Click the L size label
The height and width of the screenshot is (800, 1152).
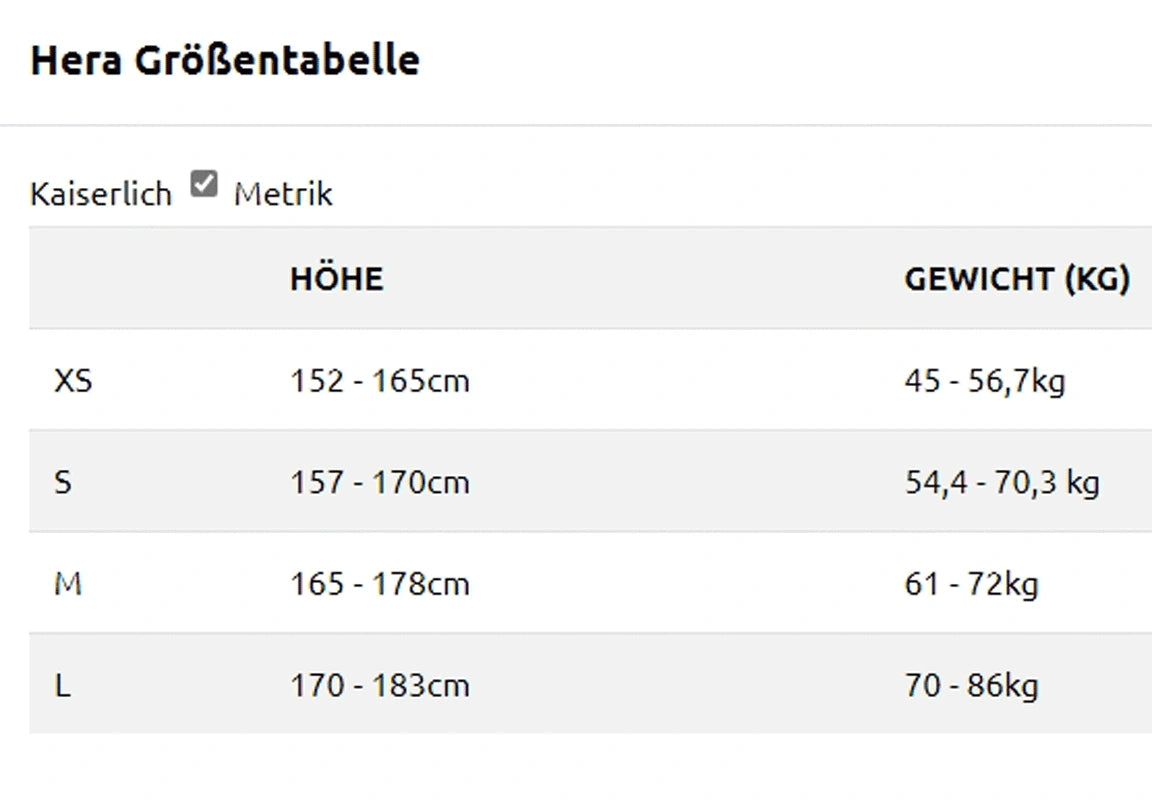coord(63,686)
